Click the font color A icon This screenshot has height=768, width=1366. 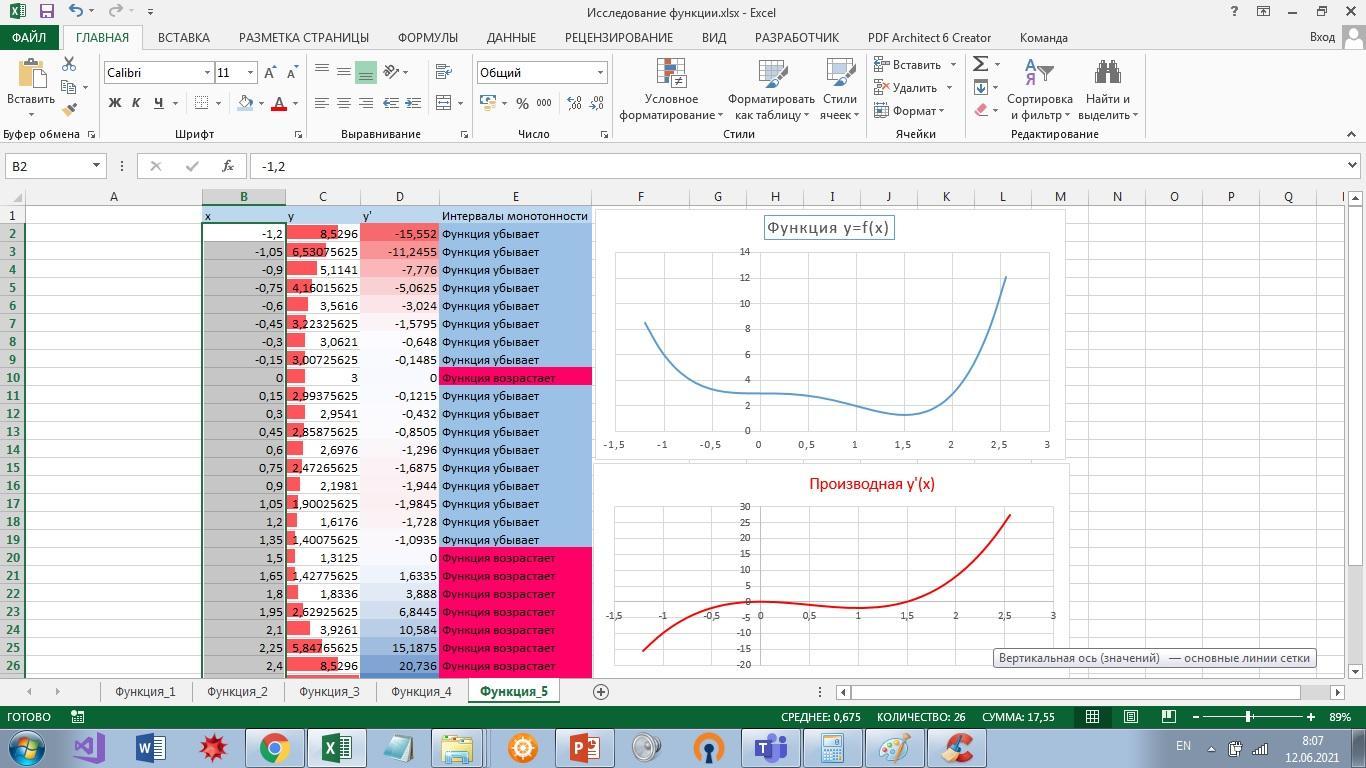click(x=279, y=103)
